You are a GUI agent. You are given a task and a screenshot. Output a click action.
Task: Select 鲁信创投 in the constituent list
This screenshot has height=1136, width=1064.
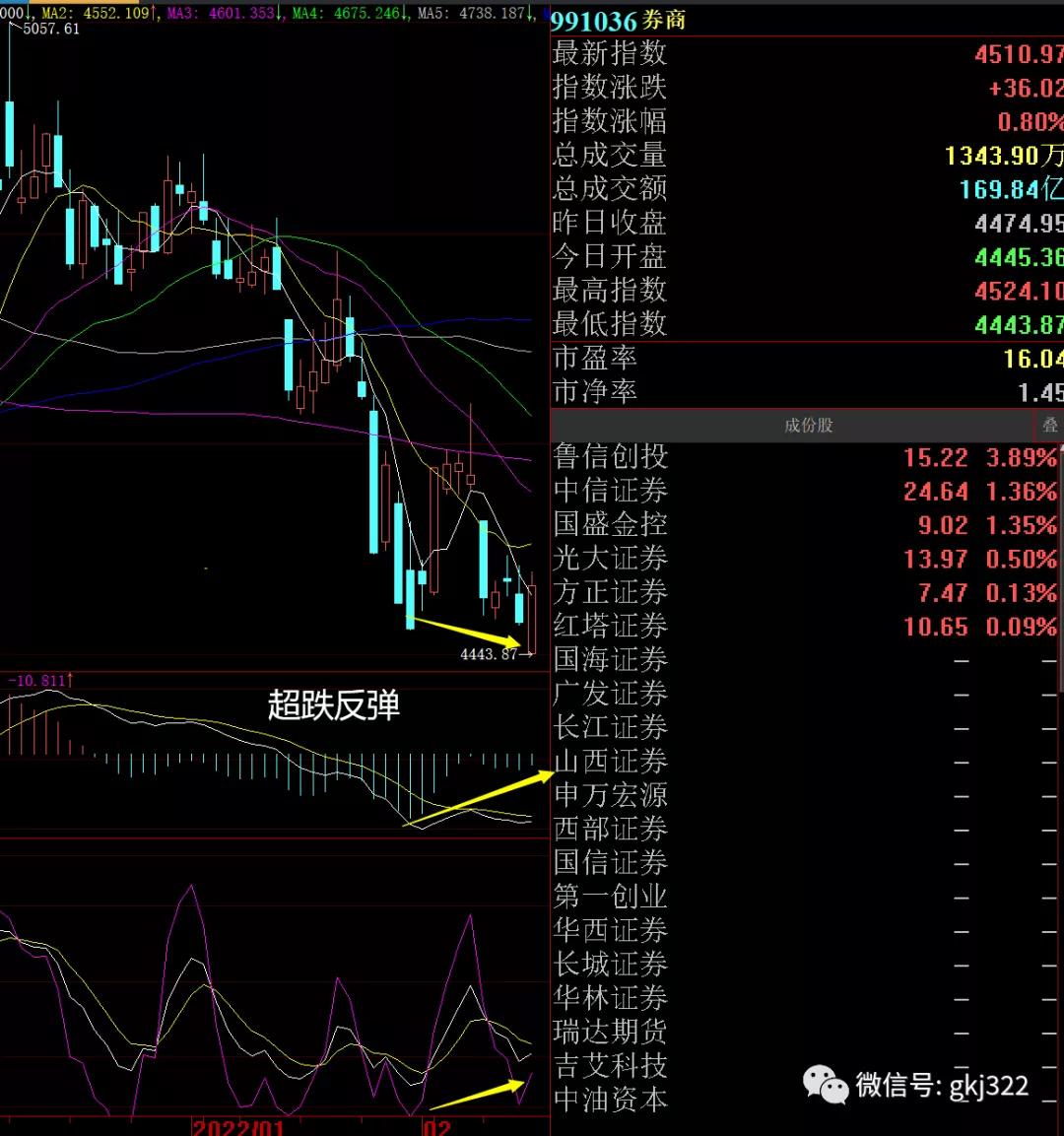point(611,457)
